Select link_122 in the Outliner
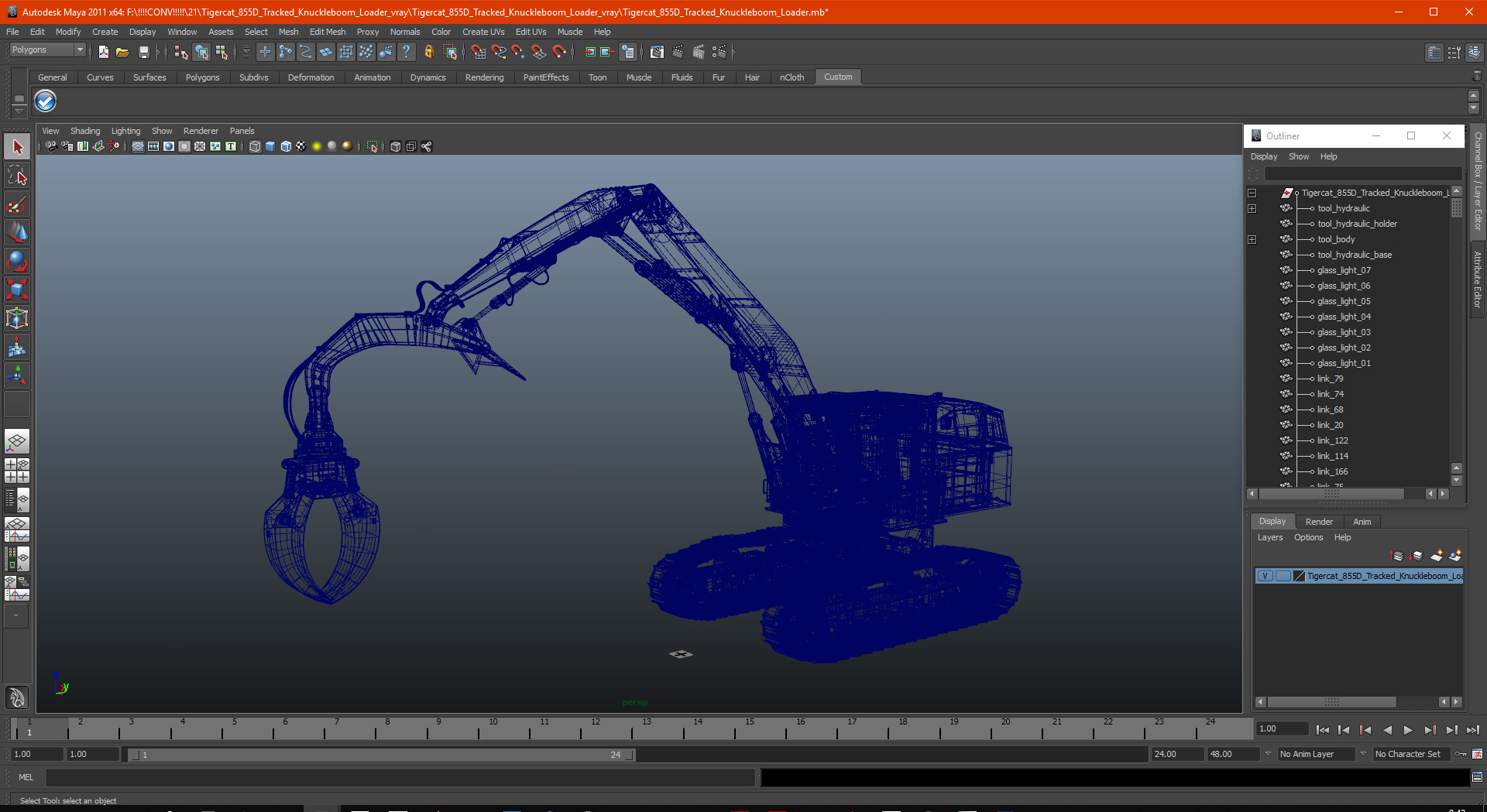 point(1333,440)
